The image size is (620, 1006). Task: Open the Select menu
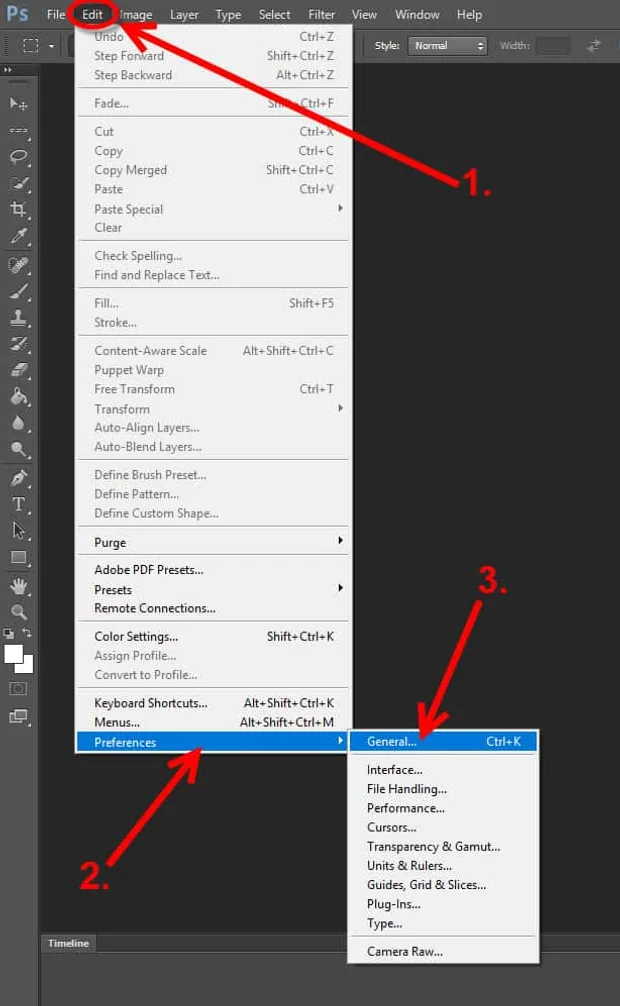(274, 14)
